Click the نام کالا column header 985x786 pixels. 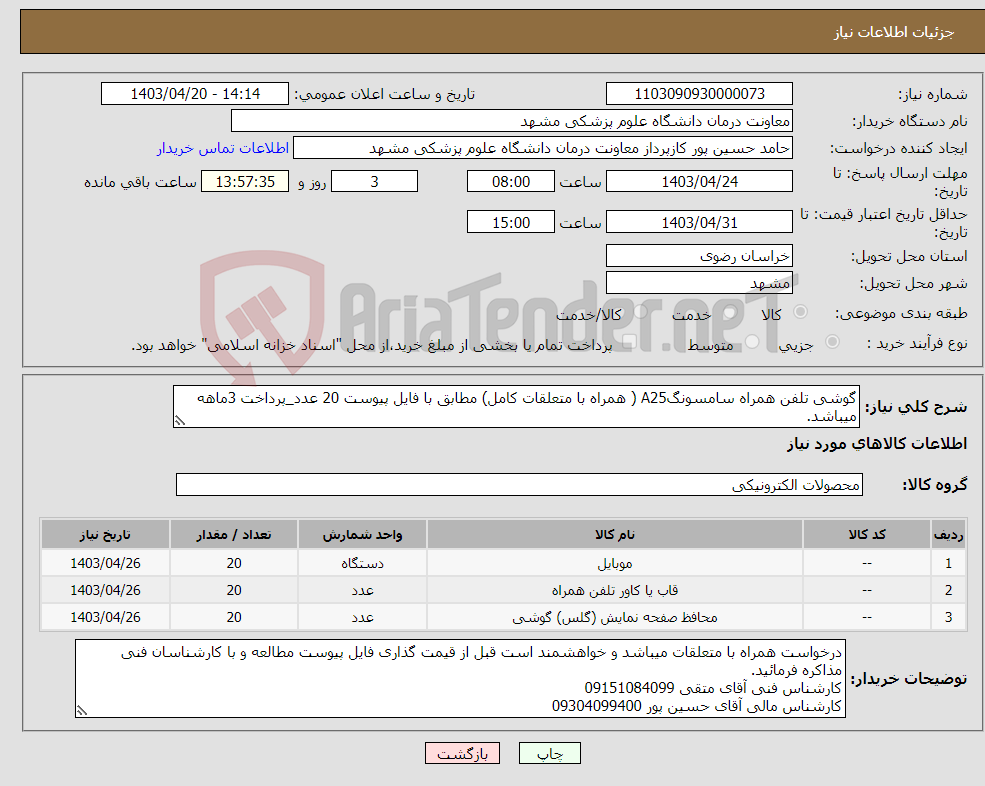(x=614, y=535)
